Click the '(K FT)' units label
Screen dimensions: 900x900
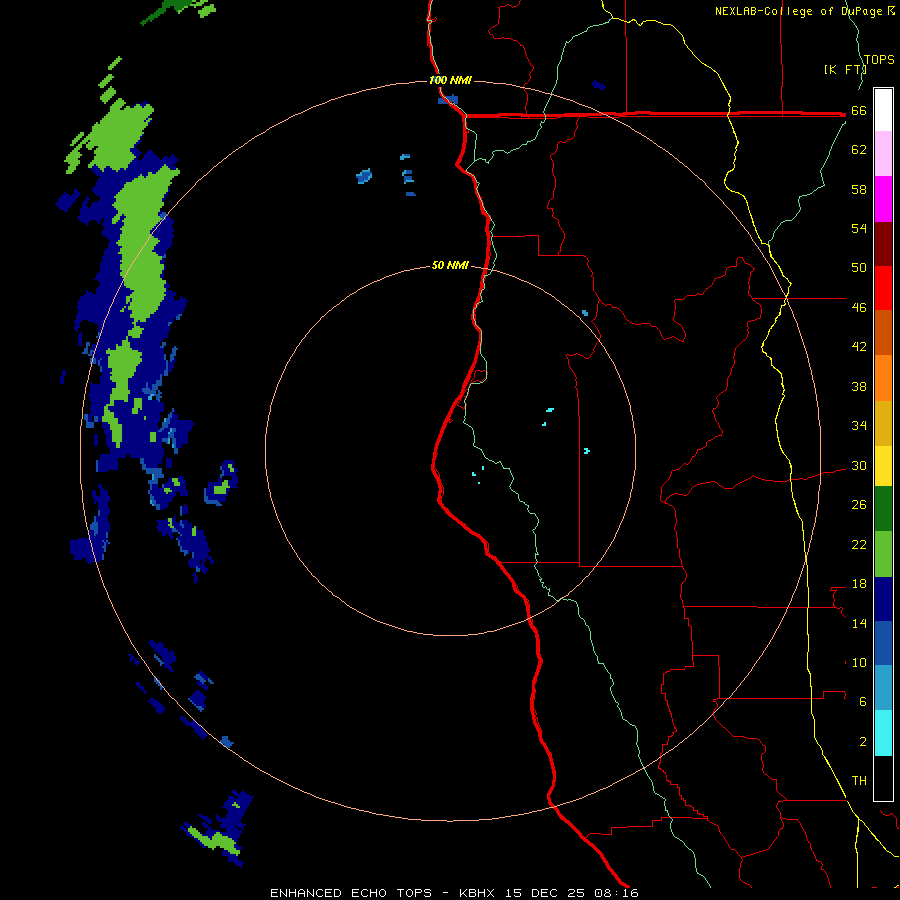tap(845, 69)
